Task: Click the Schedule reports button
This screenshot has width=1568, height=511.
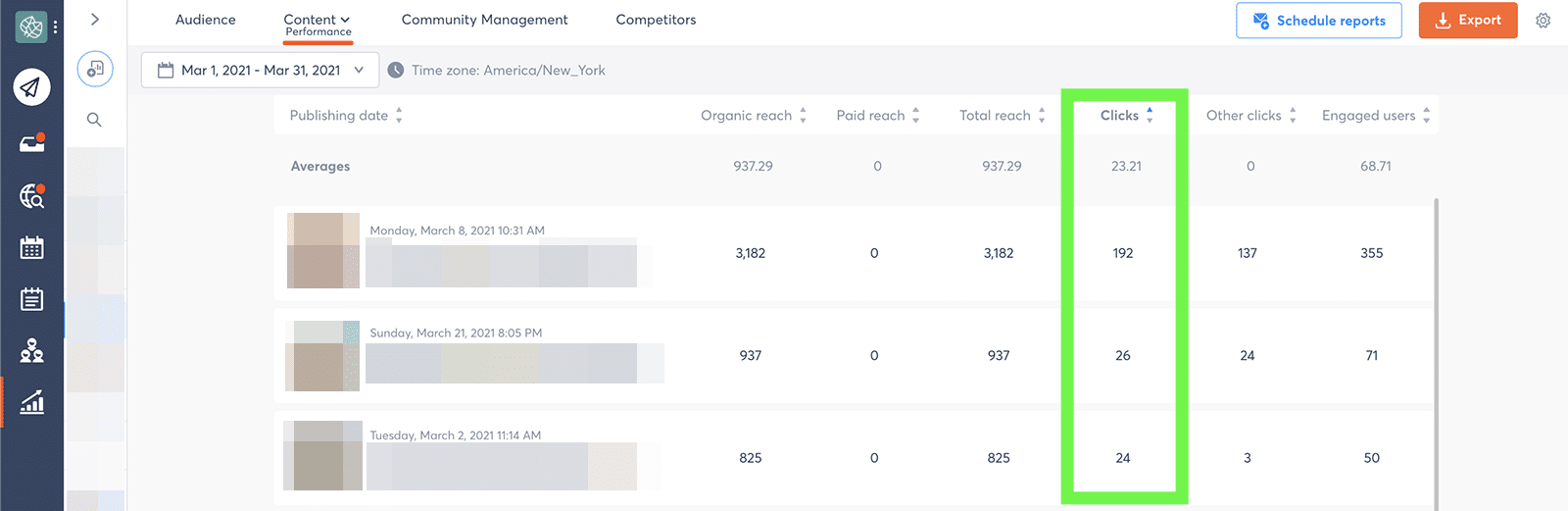Action: [1318, 21]
